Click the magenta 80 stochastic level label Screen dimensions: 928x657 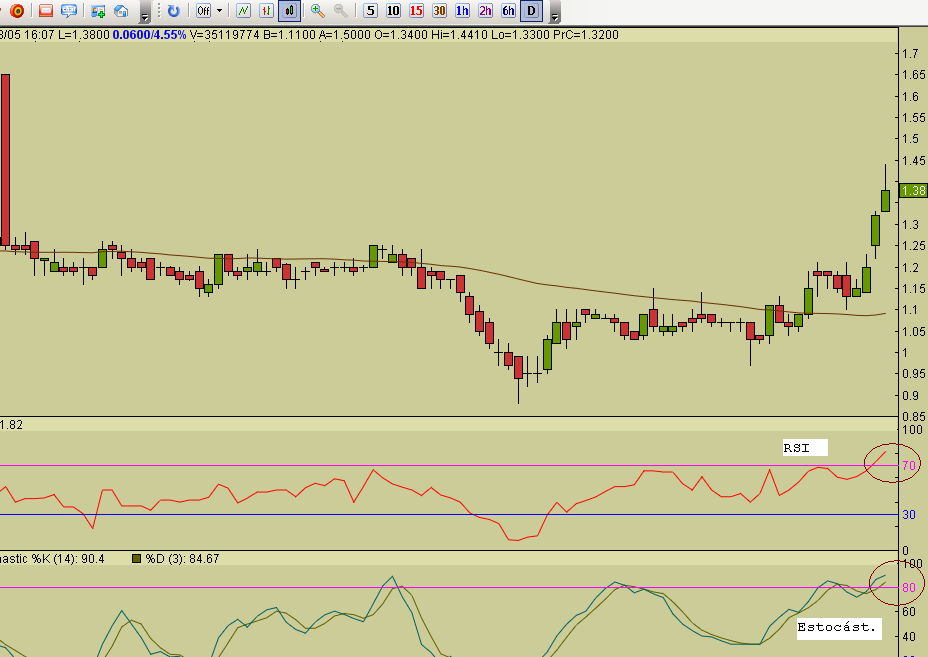coord(909,588)
